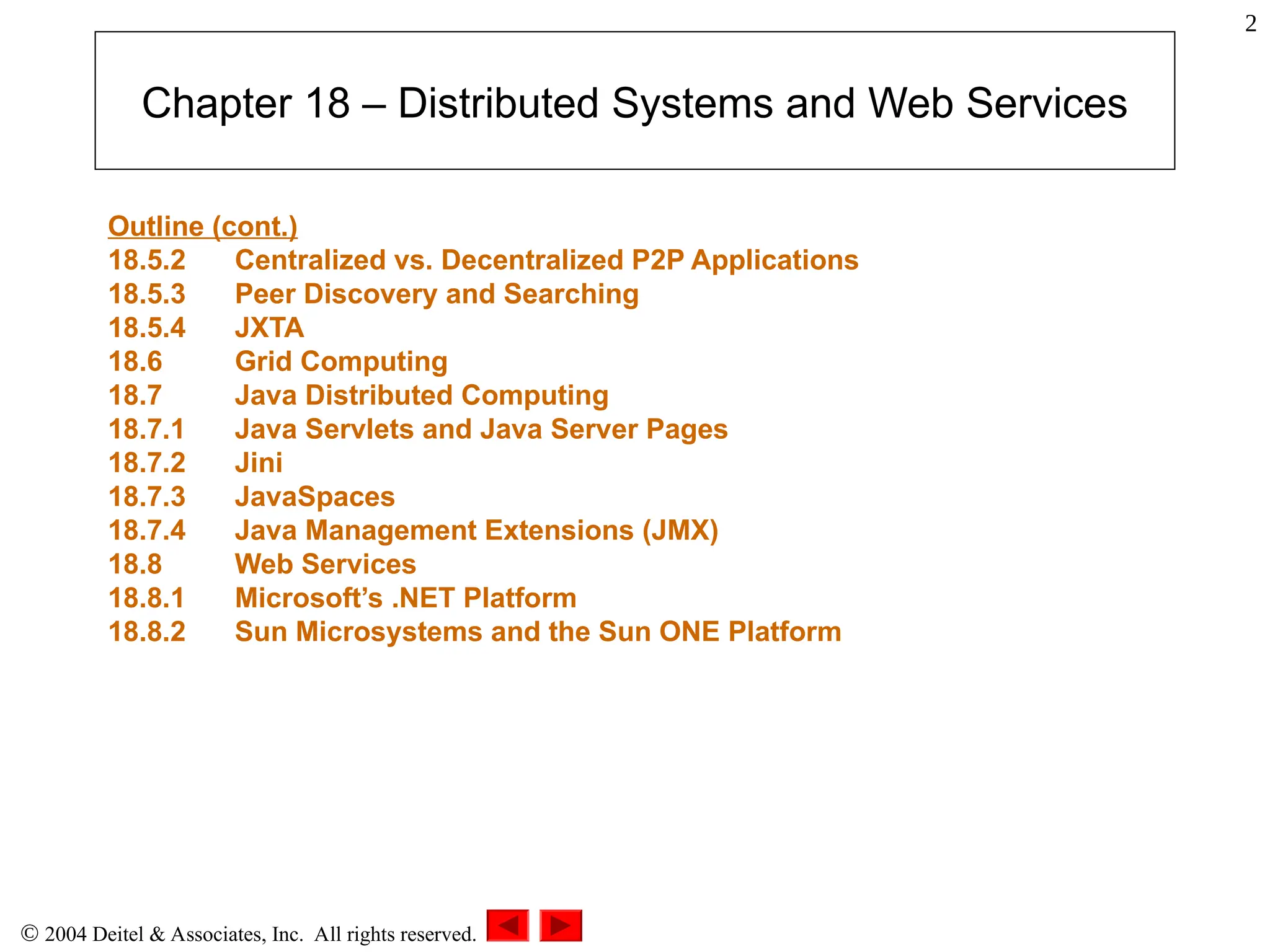
Task: Click the Chapter 18 title box
Action: [x=634, y=101]
